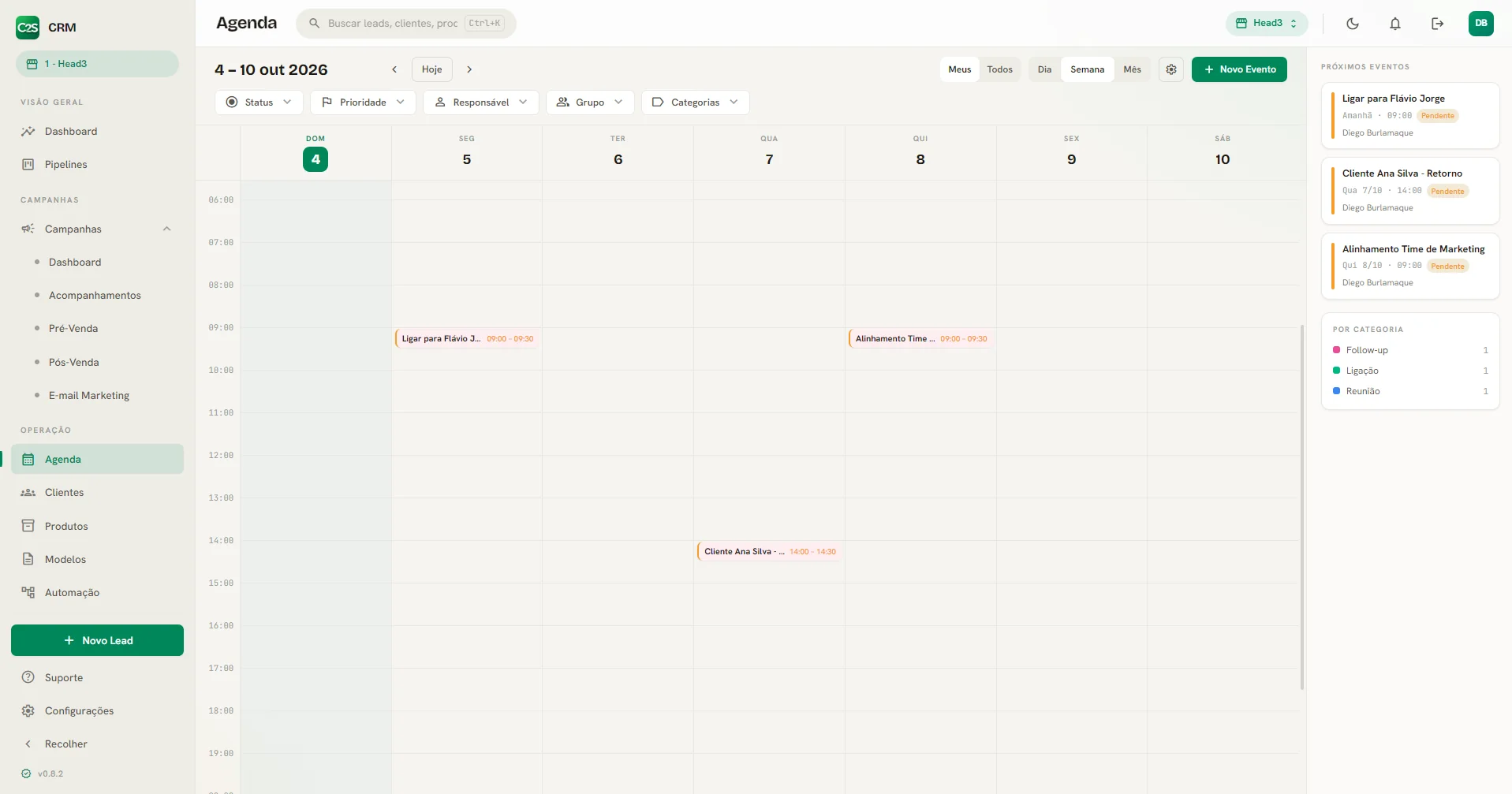Open Alinhamento Time calendar event on Thursday

tap(920, 338)
